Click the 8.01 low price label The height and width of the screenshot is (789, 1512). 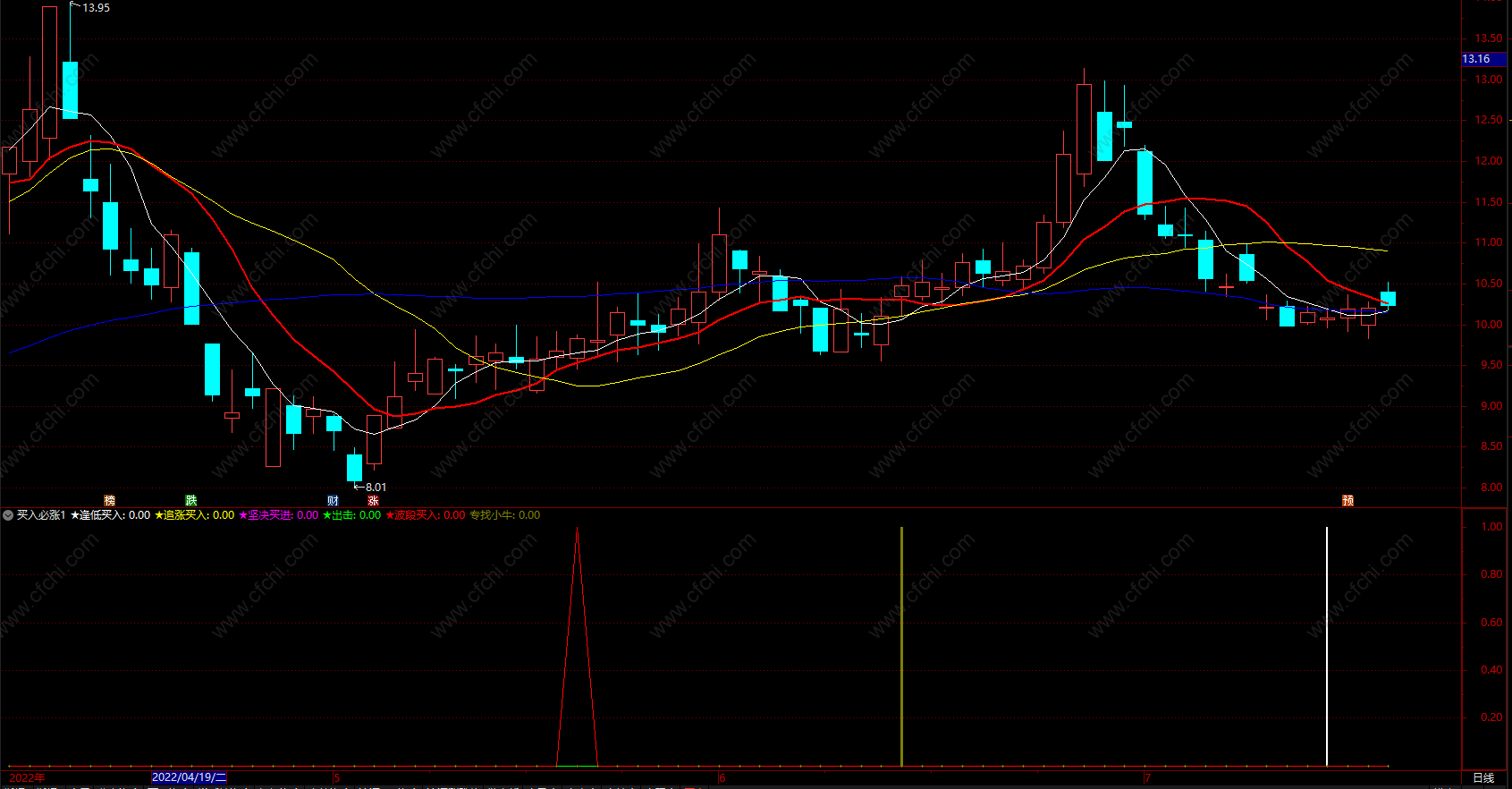(376, 488)
